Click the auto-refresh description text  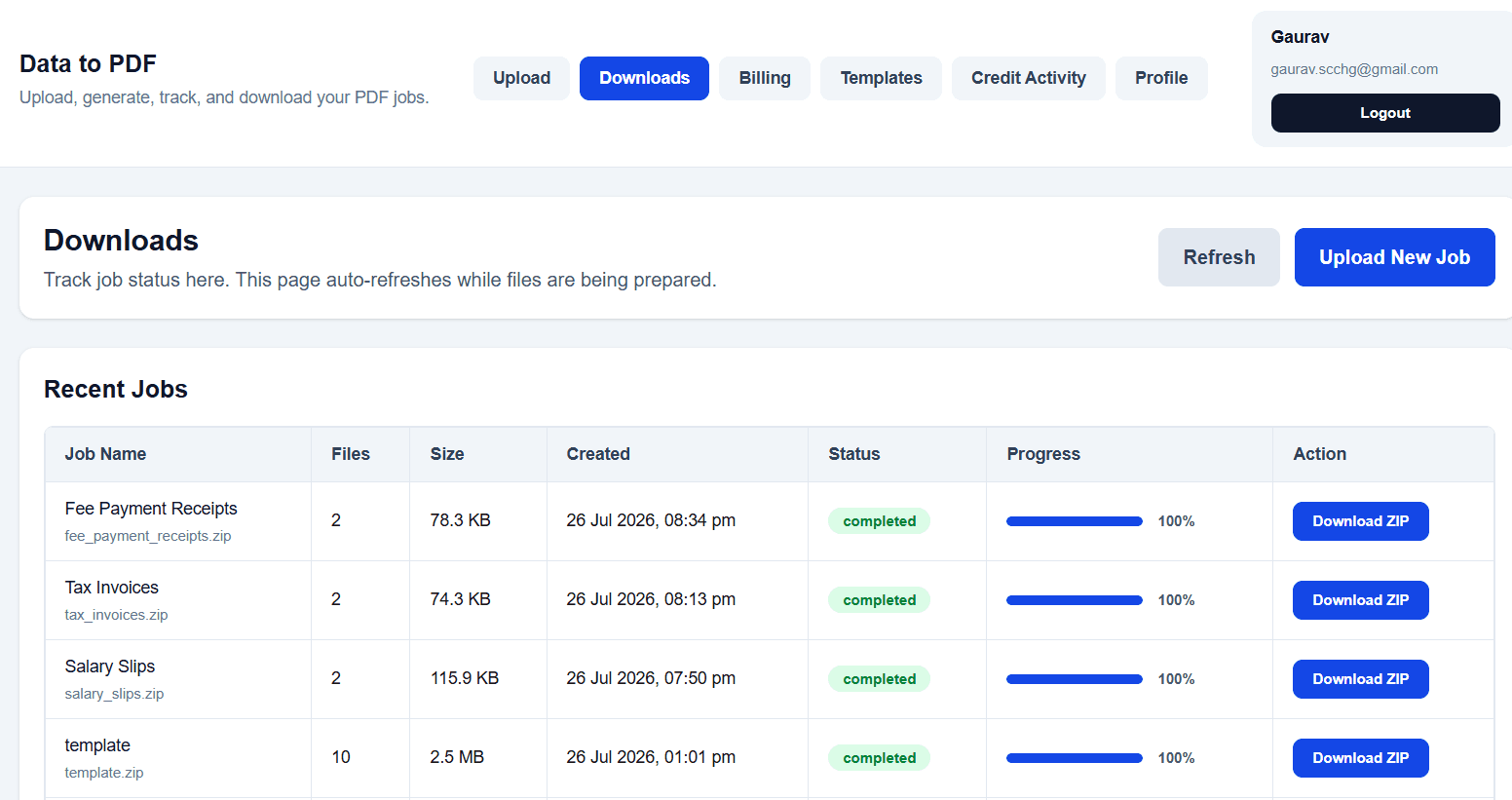[x=380, y=280]
